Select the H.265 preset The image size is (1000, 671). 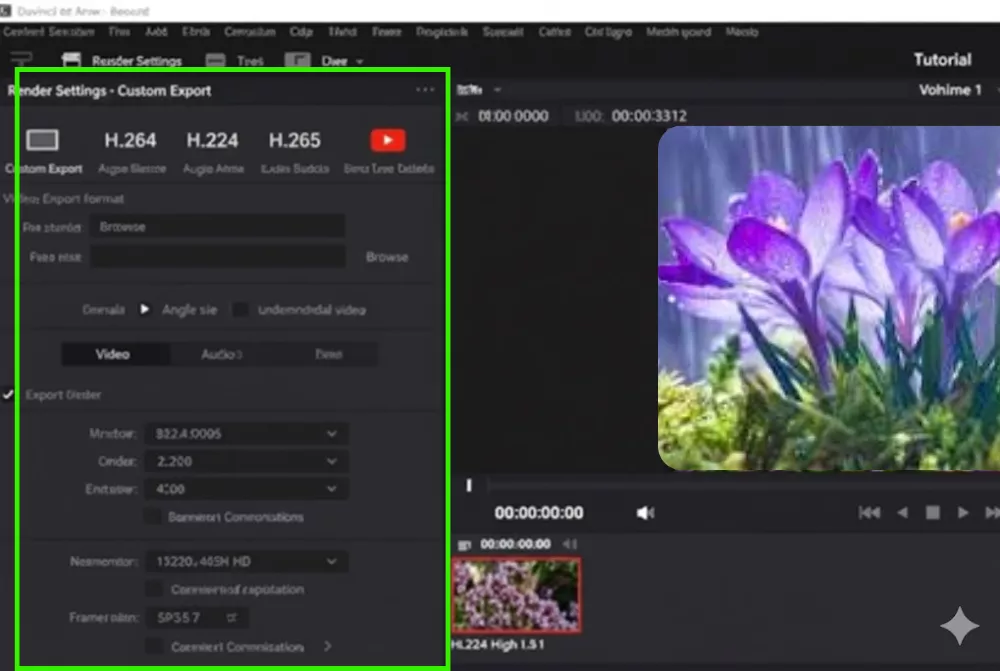click(x=294, y=140)
